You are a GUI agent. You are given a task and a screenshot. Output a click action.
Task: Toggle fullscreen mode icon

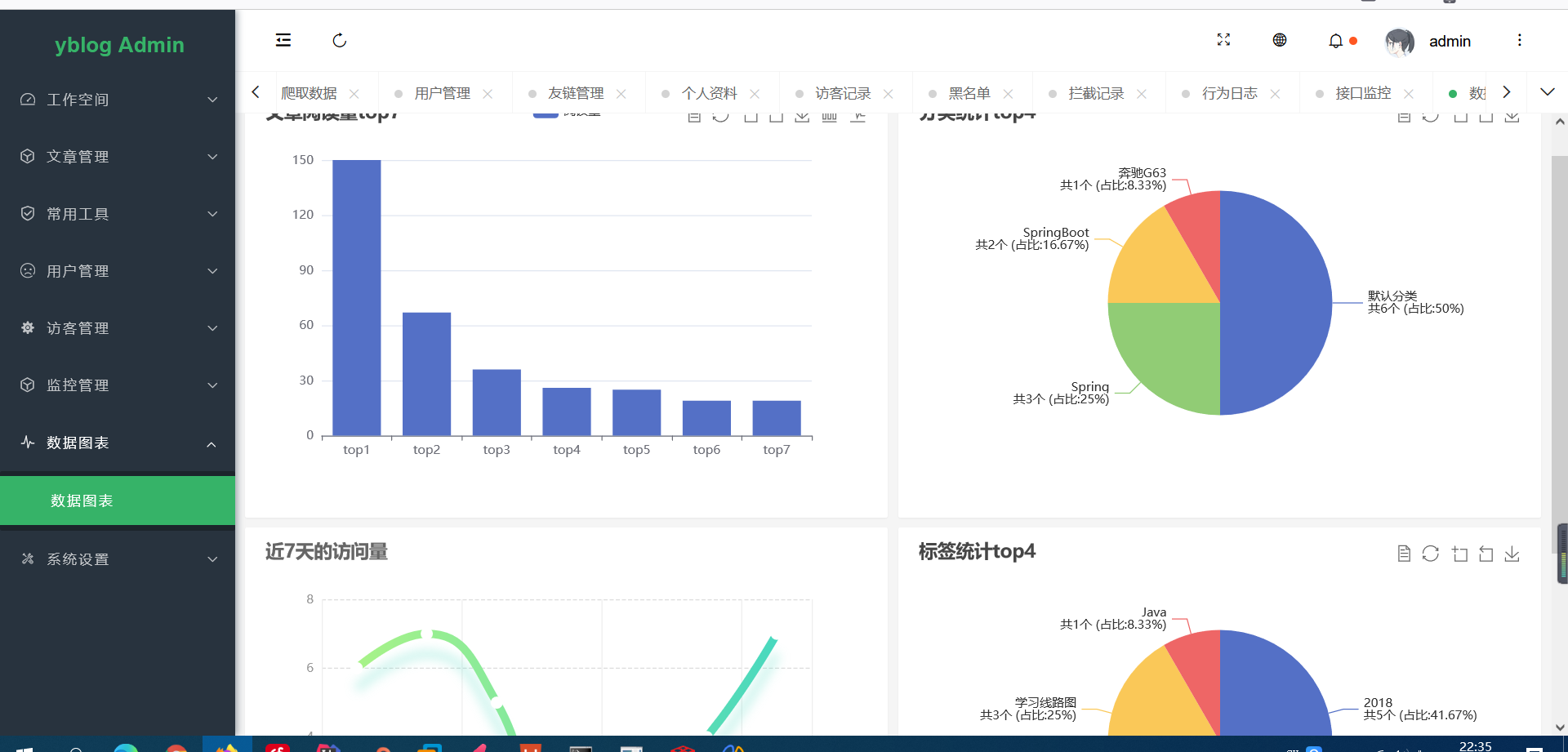[x=1223, y=40]
